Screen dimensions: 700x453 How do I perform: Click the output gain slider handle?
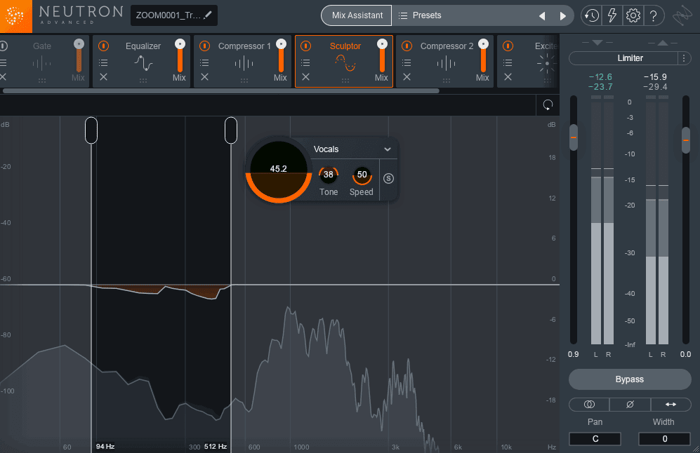686,141
